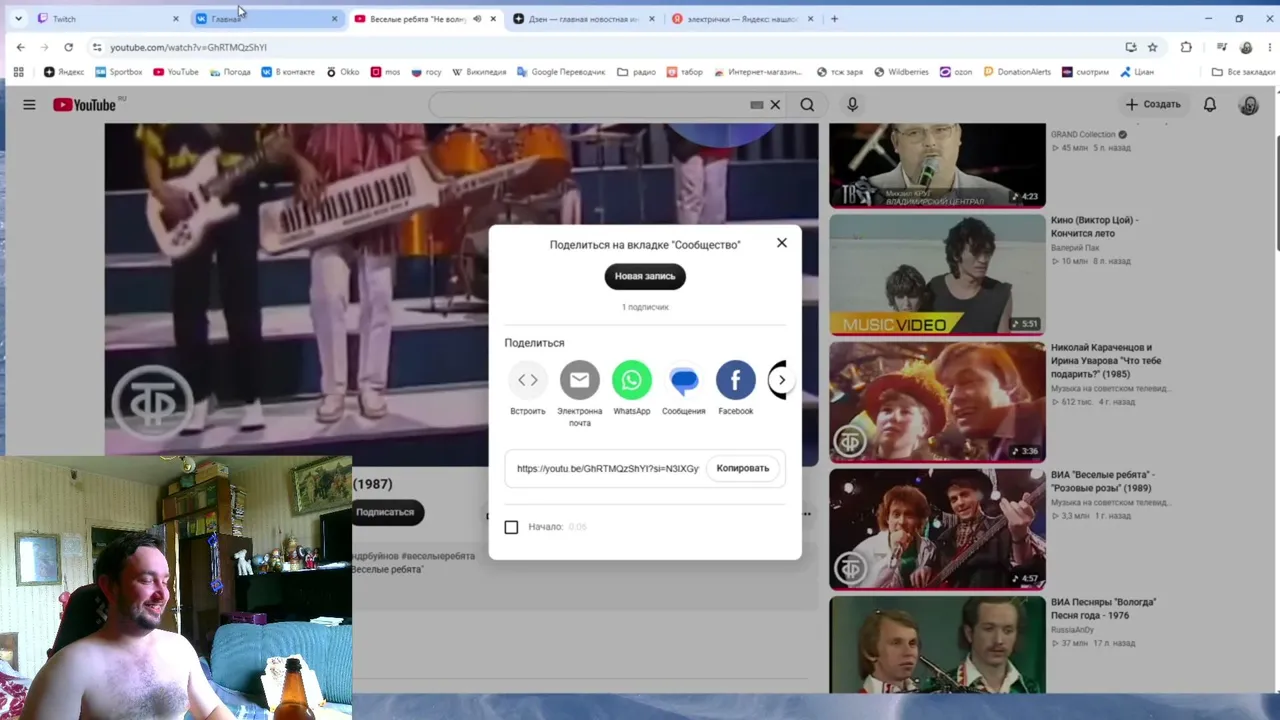This screenshot has width=1280, height=720.
Task: Tick the Начало start-time checkbox
Action: [511, 527]
